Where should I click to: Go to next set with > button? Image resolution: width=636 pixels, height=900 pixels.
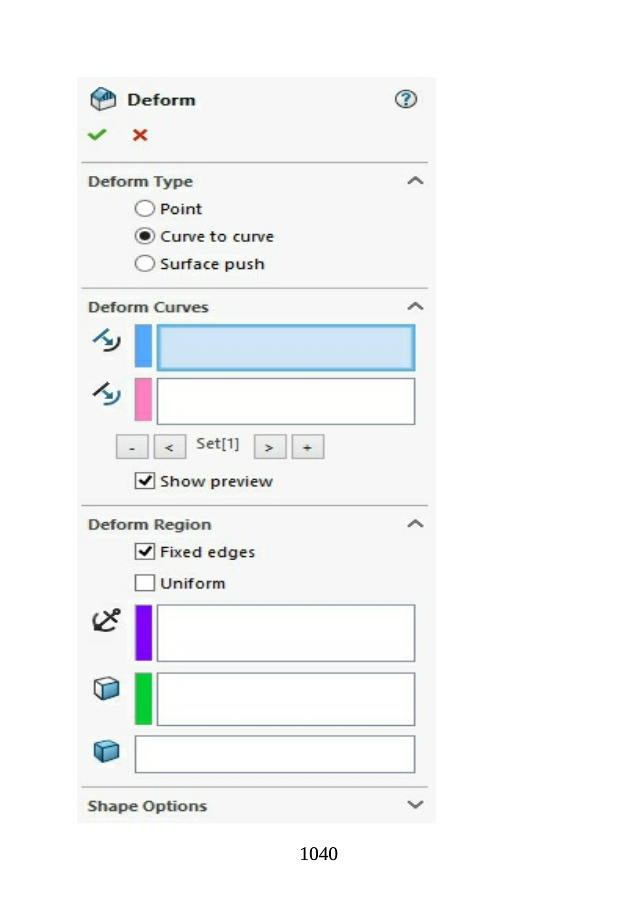pos(269,447)
